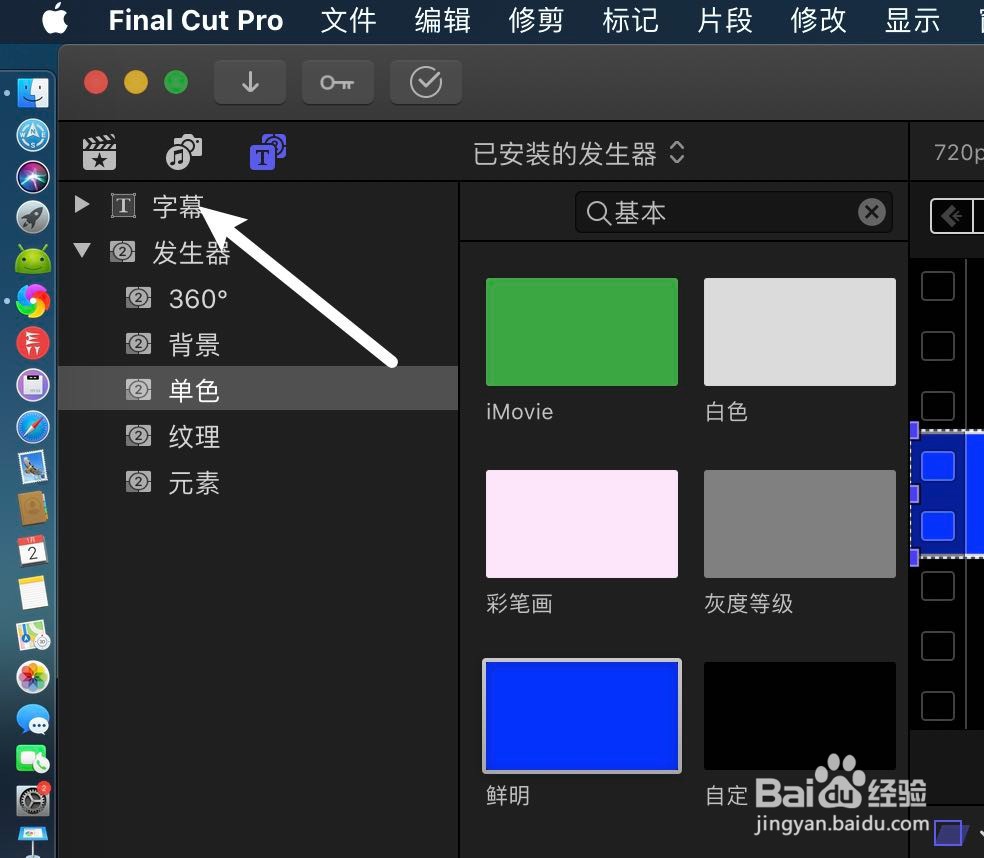Clear the 基本 search text
Screen dimensions: 984x858
click(x=872, y=212)
